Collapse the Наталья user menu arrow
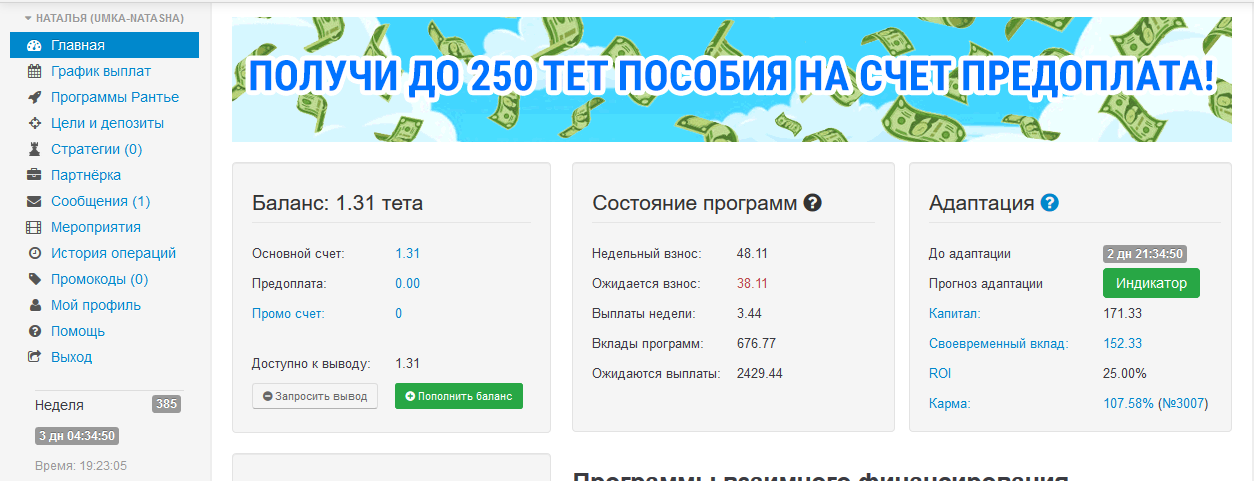The image size is (1254, 481). pos(28,18)
